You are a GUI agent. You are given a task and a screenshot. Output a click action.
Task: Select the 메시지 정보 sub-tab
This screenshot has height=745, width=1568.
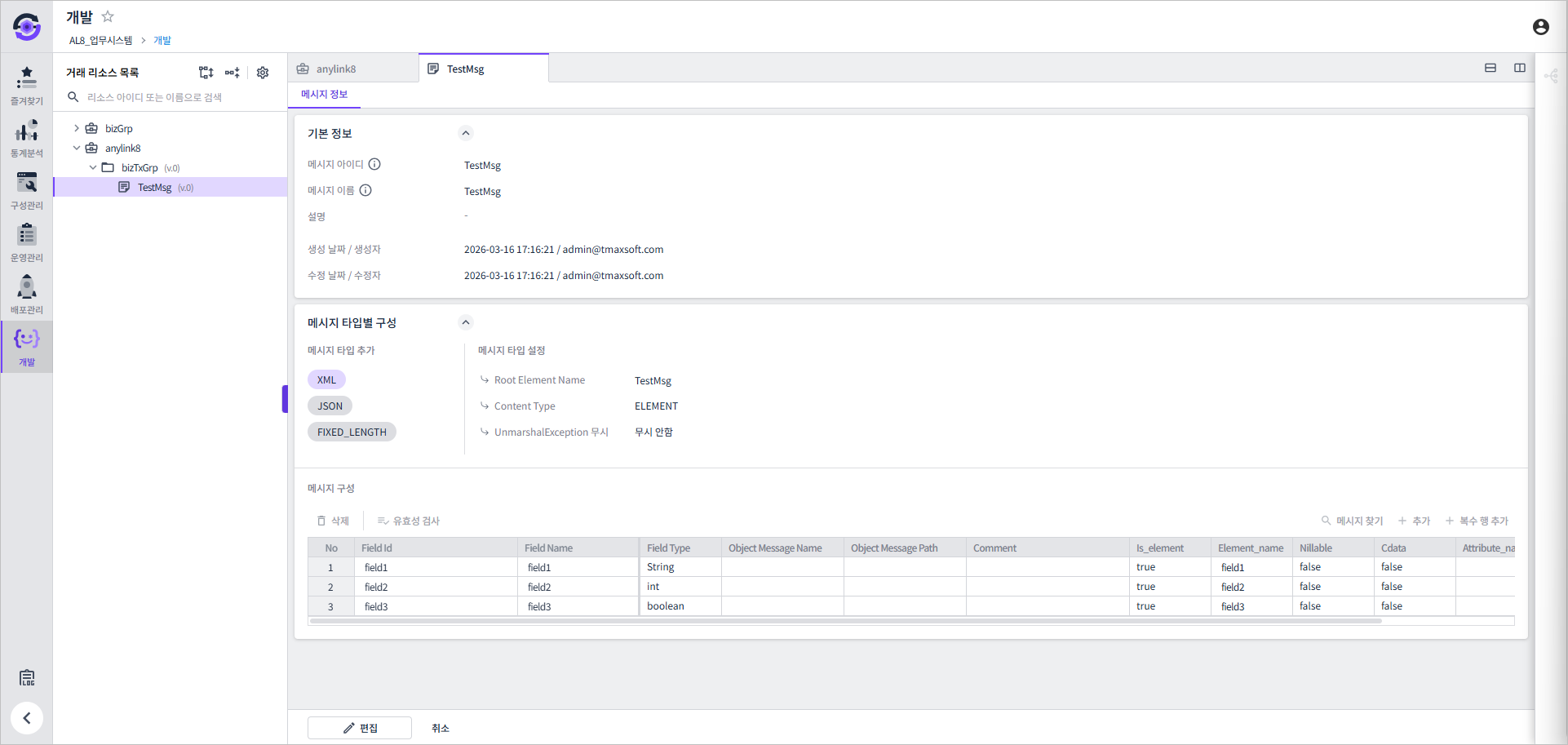[325, 95]
